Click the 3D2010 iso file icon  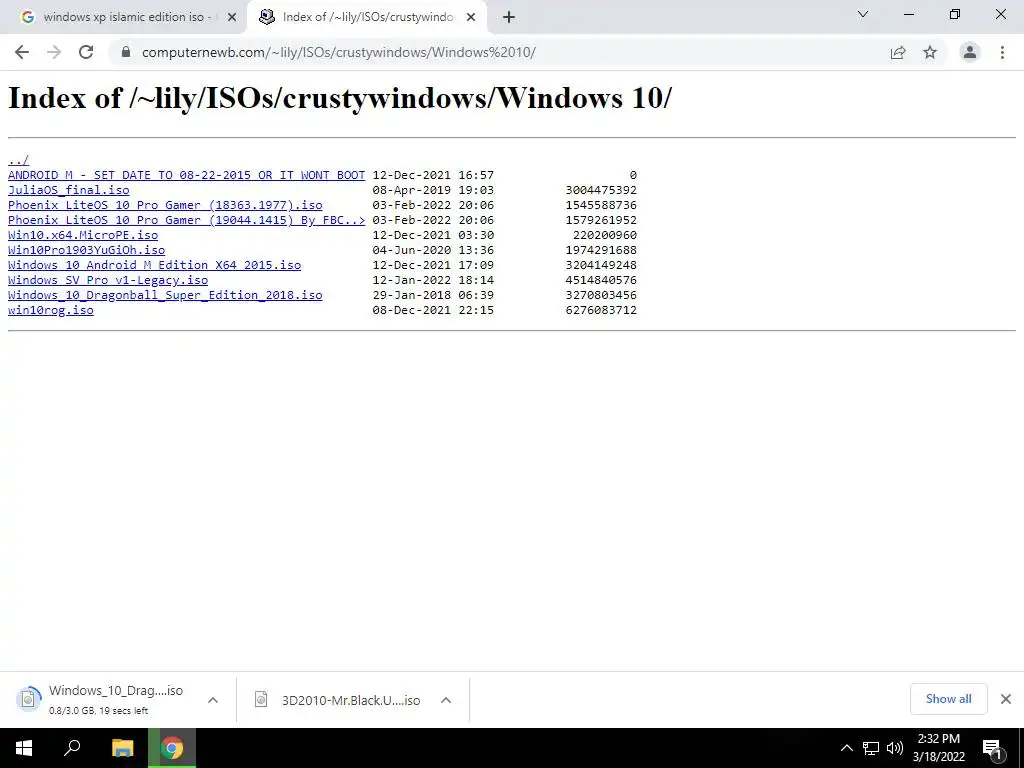[261, 700]
